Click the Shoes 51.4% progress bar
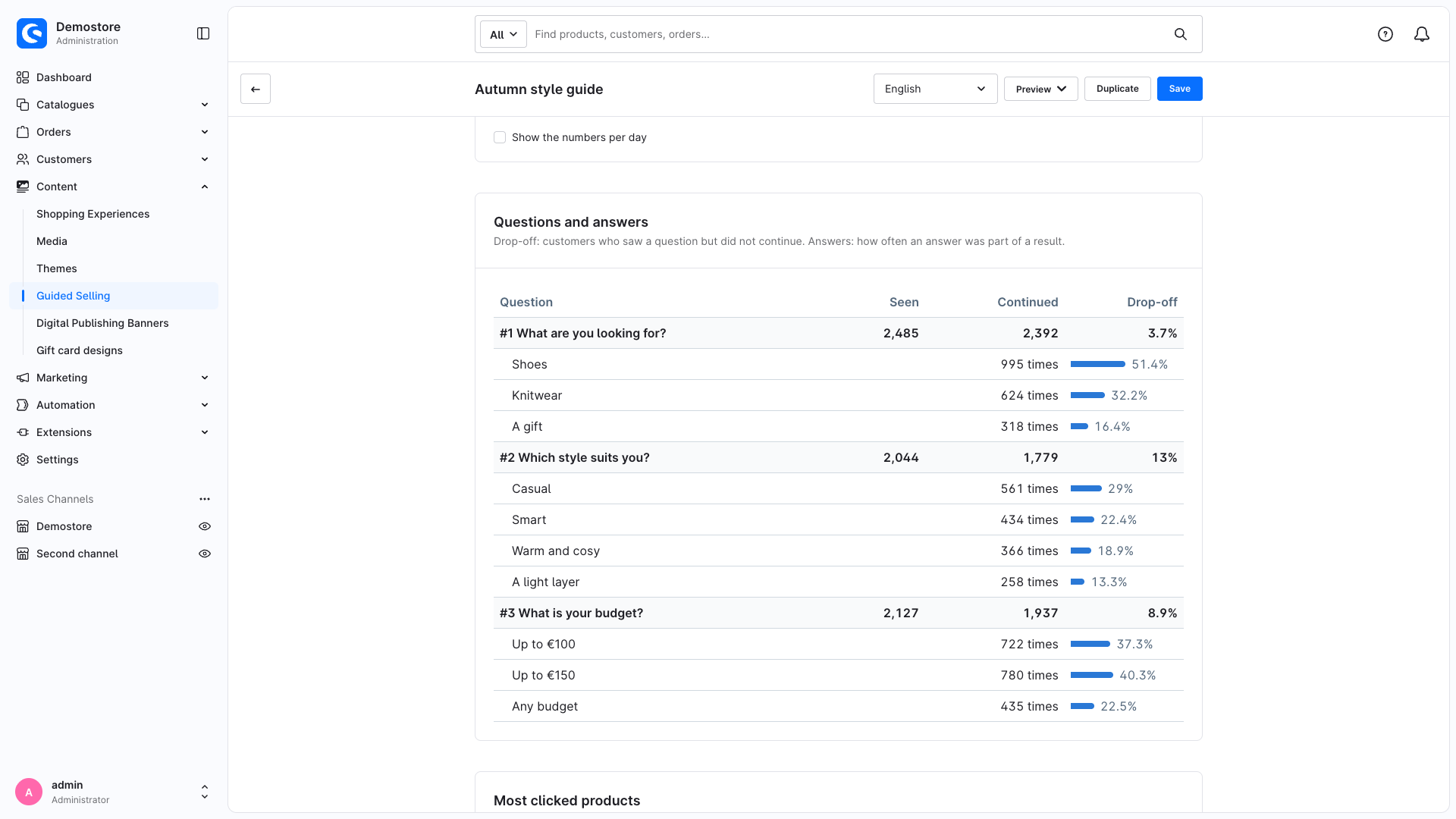This screenshot has width=1456, height=819. 1097,364
